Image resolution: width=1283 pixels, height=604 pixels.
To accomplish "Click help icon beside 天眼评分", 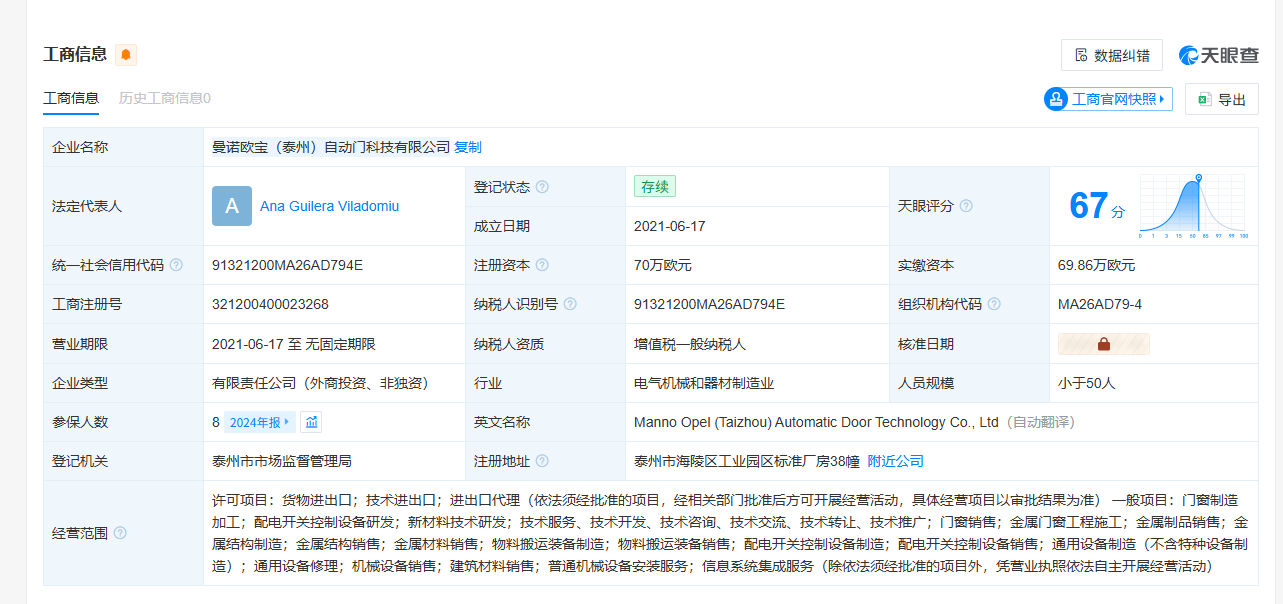I will (x=966, y=206).
